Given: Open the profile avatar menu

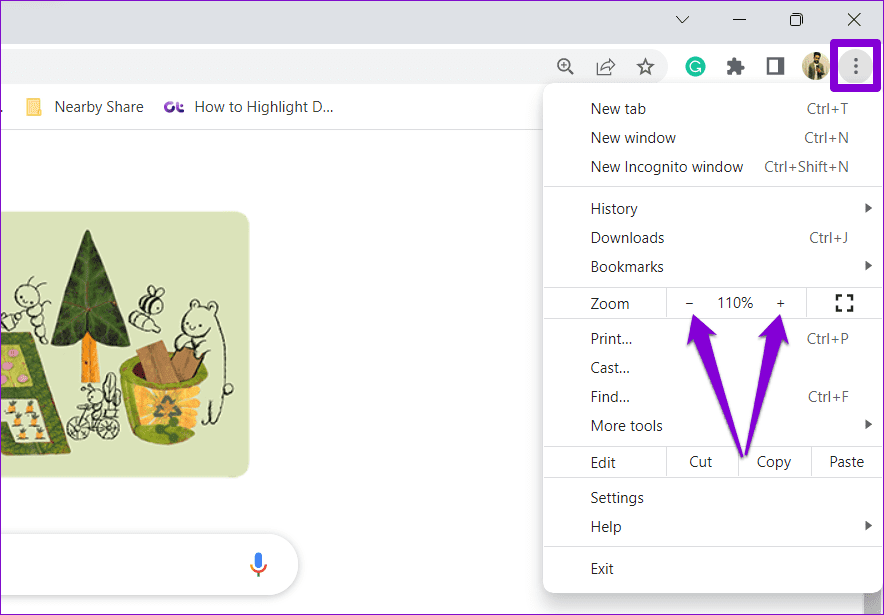Looking at the screenshot, I should click(815, 67).
